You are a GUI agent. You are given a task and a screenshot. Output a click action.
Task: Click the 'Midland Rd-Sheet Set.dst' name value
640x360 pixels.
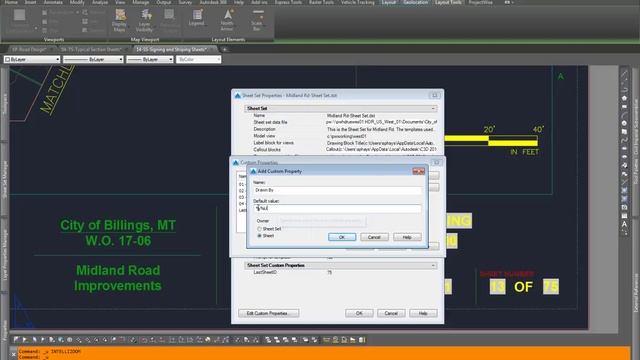[351, 116]
